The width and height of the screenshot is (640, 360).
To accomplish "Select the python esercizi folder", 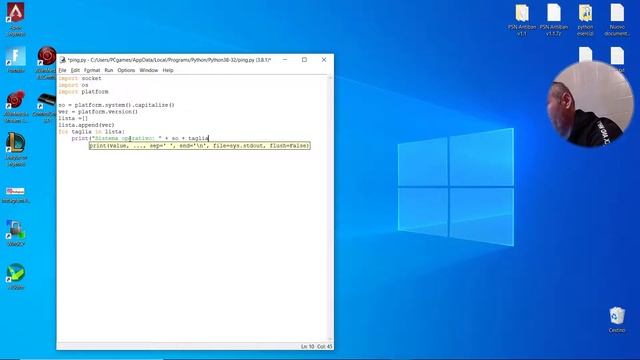I will click(585, 20).
